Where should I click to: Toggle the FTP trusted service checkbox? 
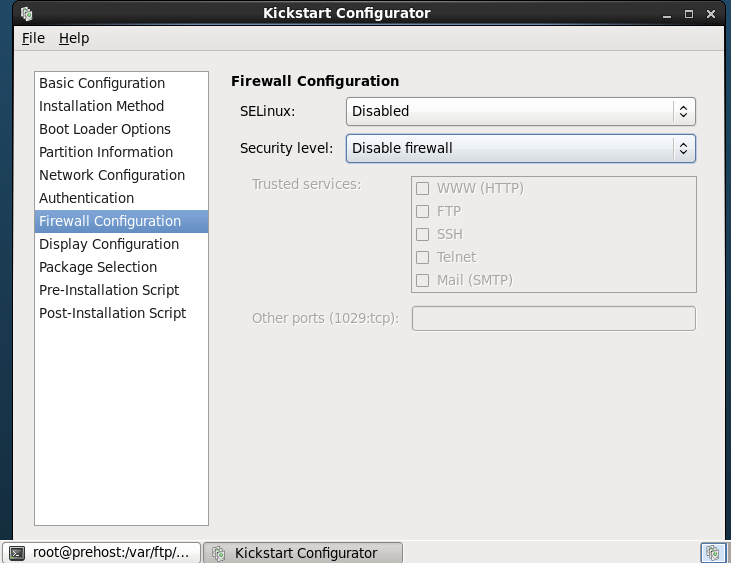422,211
